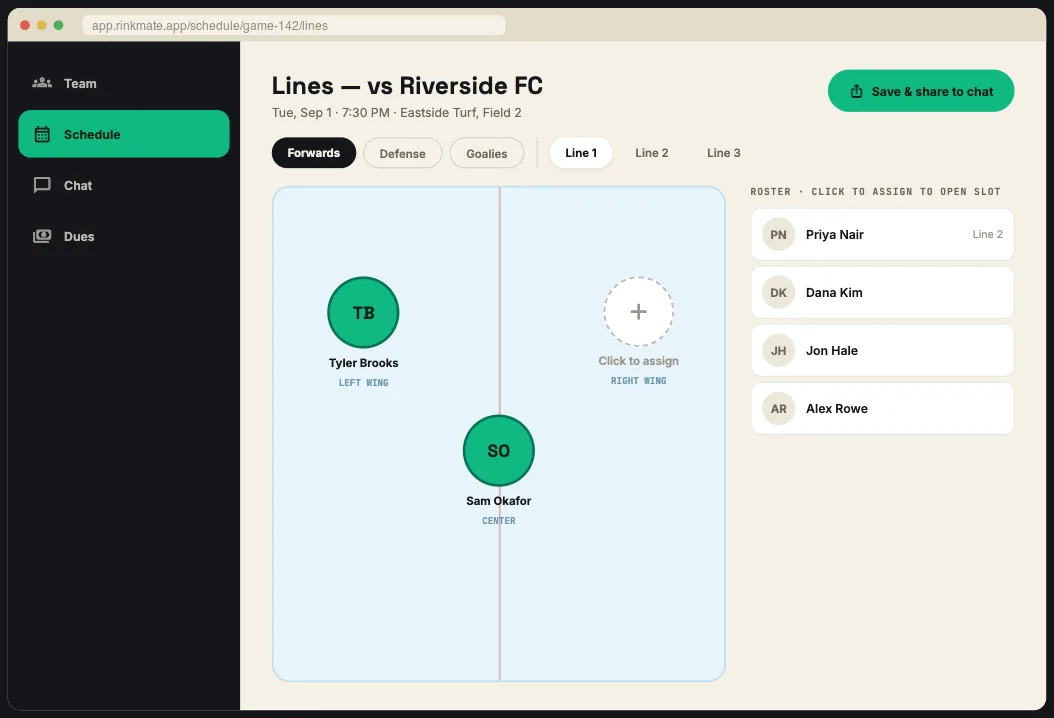Select the Line 3 tab
The width and height of the screenshot is (1054, 718).
(x=723, y=153)
